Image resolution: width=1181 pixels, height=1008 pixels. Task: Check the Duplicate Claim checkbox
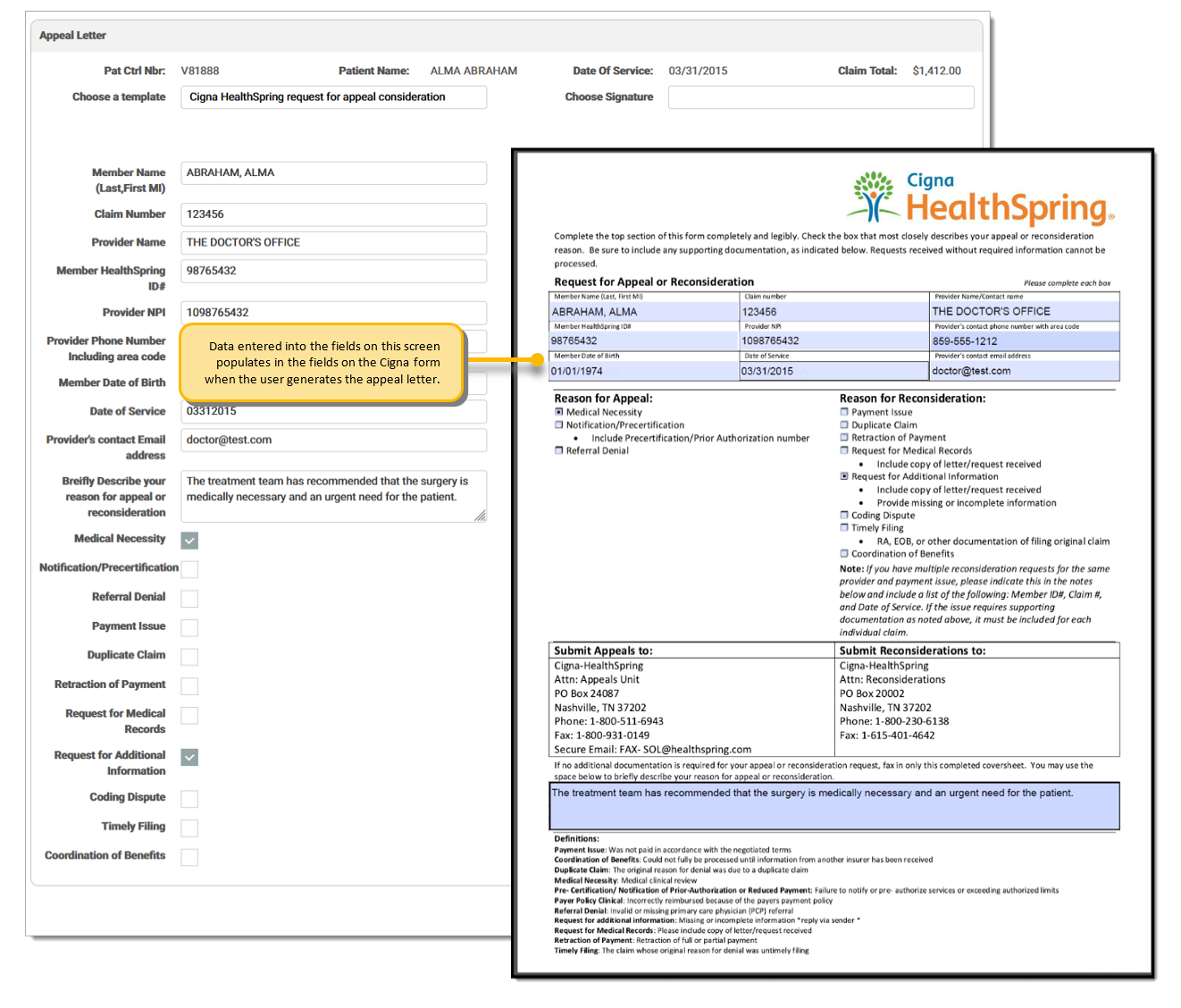pyautogui.click(x=188, y=656)
